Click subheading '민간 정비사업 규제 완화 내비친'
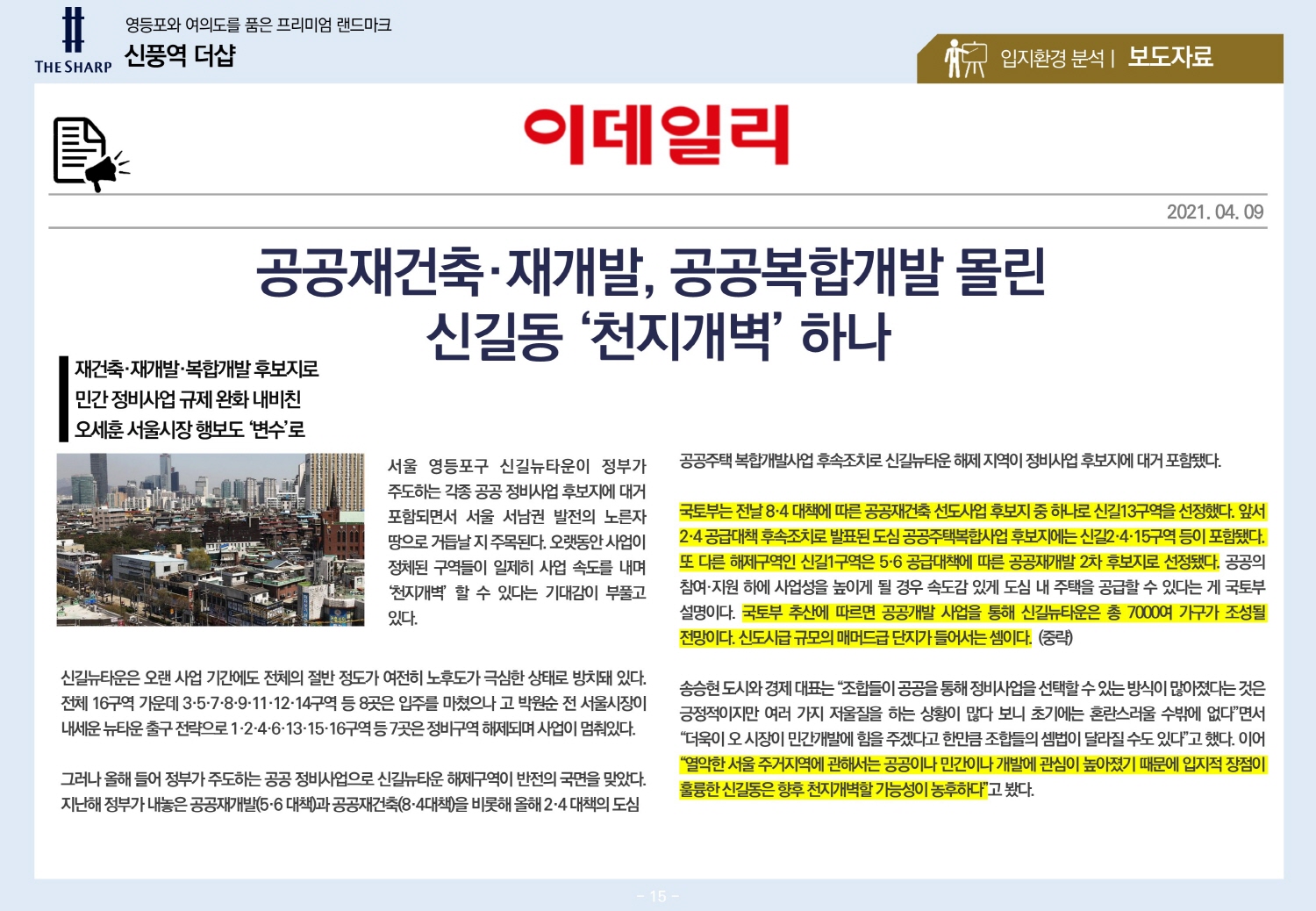The image size is (1316, 911). [x=188, y=399]
